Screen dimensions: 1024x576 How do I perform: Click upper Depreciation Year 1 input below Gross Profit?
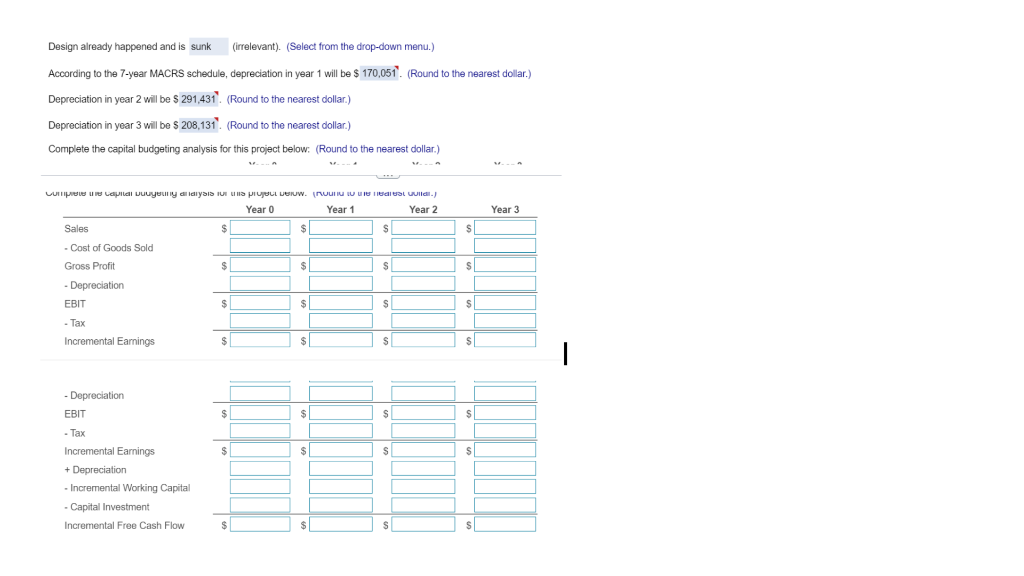tap(341, 283)
